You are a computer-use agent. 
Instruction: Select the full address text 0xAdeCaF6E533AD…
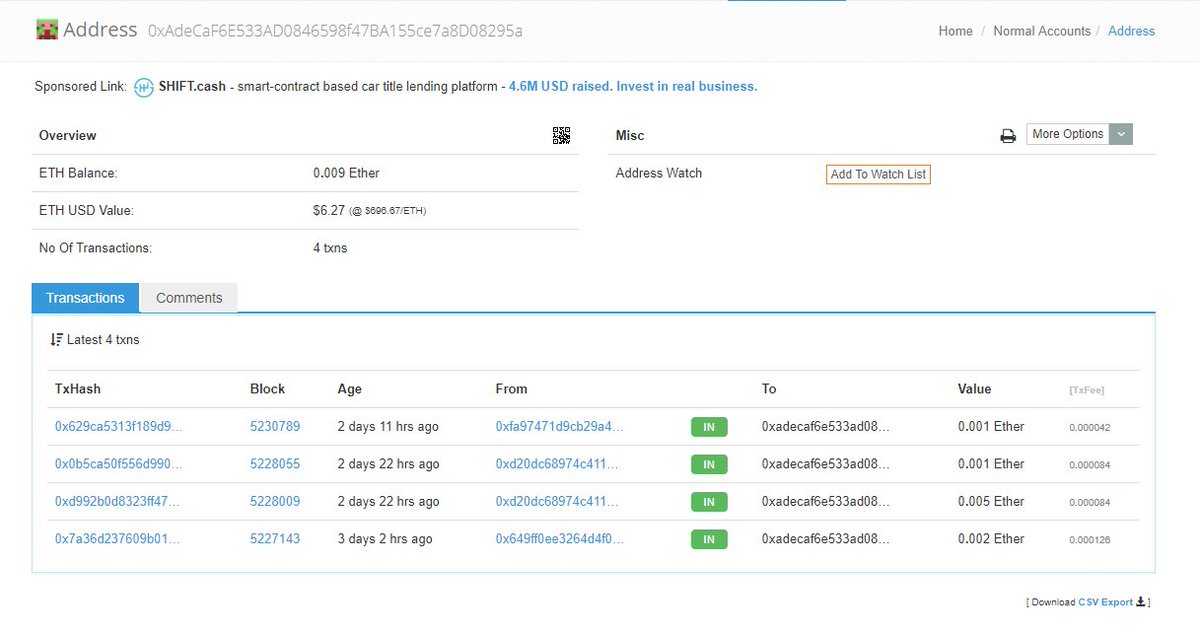(335, 31)
